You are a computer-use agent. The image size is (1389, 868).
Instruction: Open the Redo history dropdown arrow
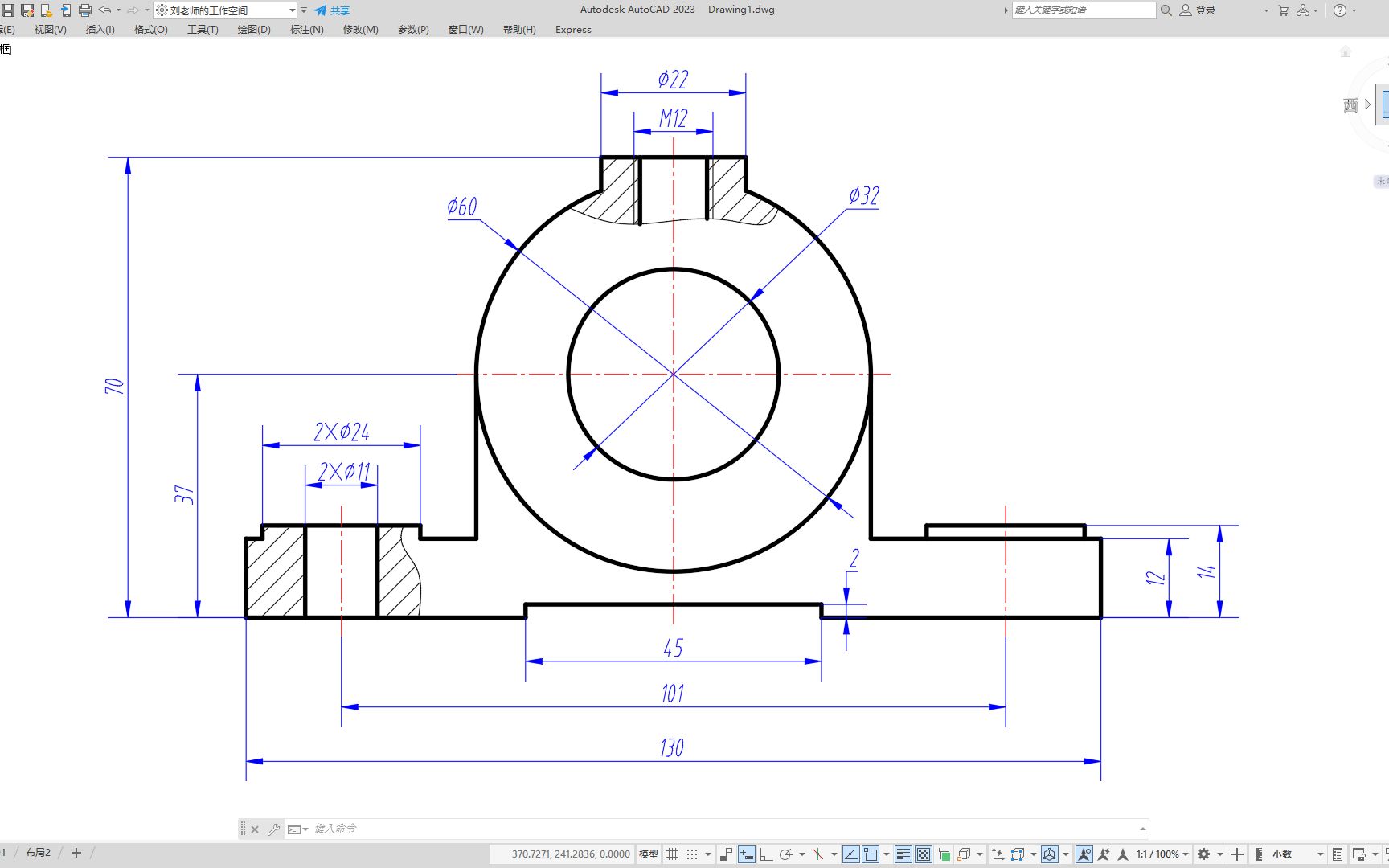coord(147,10)
